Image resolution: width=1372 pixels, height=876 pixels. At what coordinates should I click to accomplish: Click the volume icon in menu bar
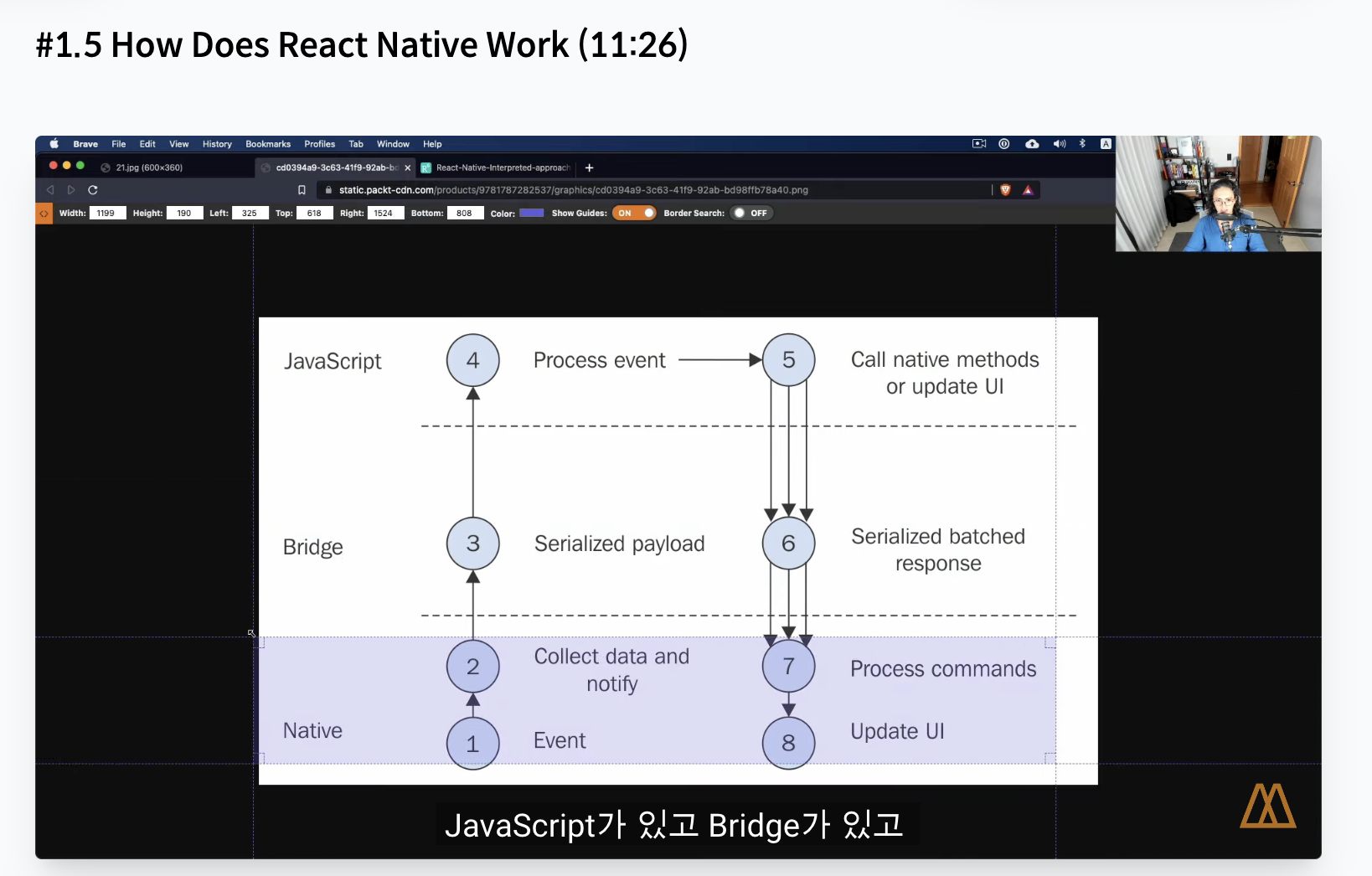(x=1060, y=144)
